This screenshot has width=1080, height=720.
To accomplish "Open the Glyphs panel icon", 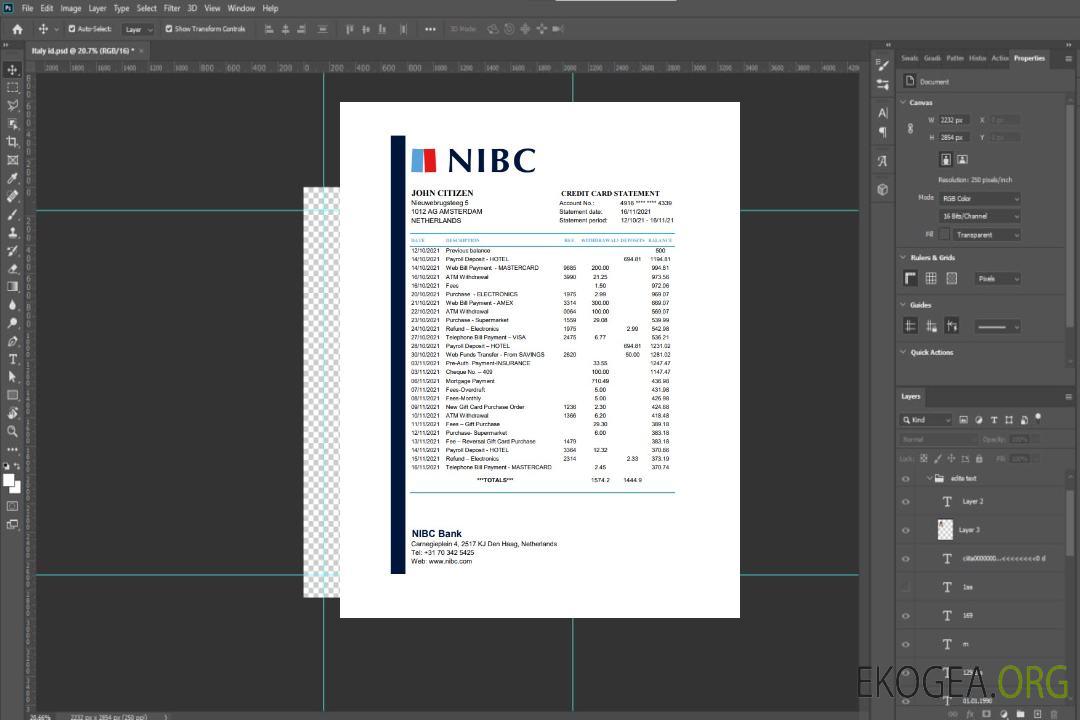I will [883, 161].
